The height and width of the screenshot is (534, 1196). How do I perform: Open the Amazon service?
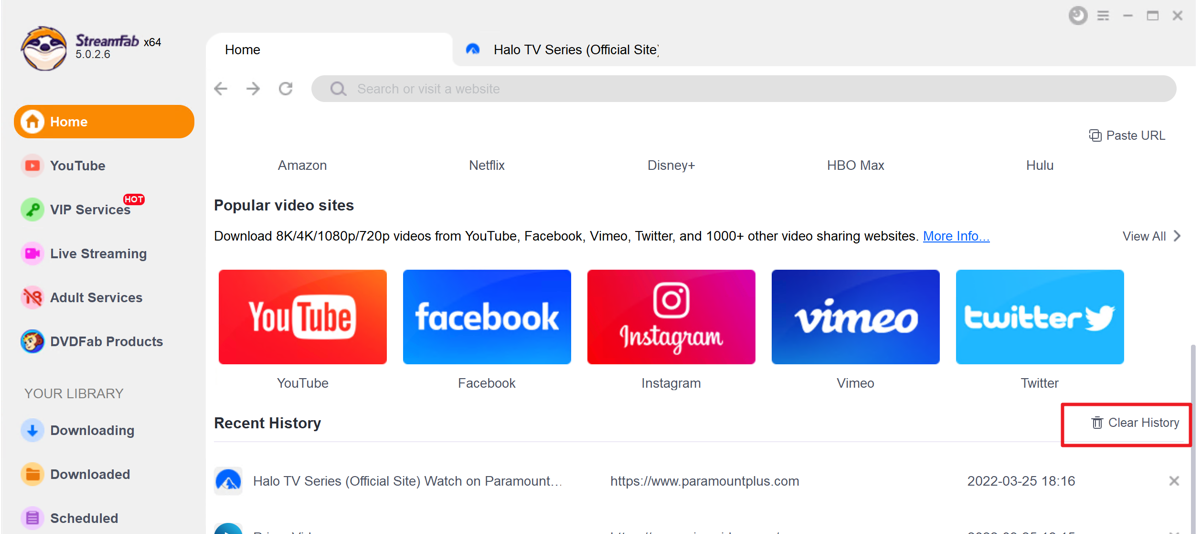click(x=302, y=165)
